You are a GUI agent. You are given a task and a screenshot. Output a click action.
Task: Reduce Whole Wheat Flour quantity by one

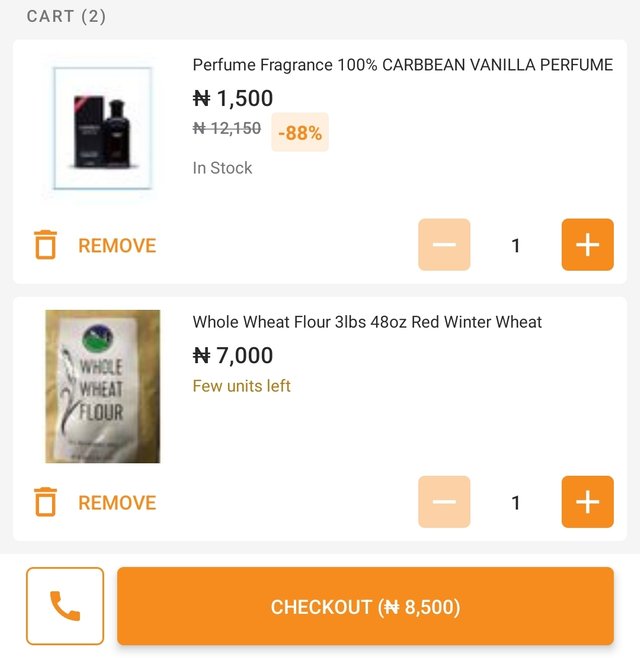coord(444,502)
